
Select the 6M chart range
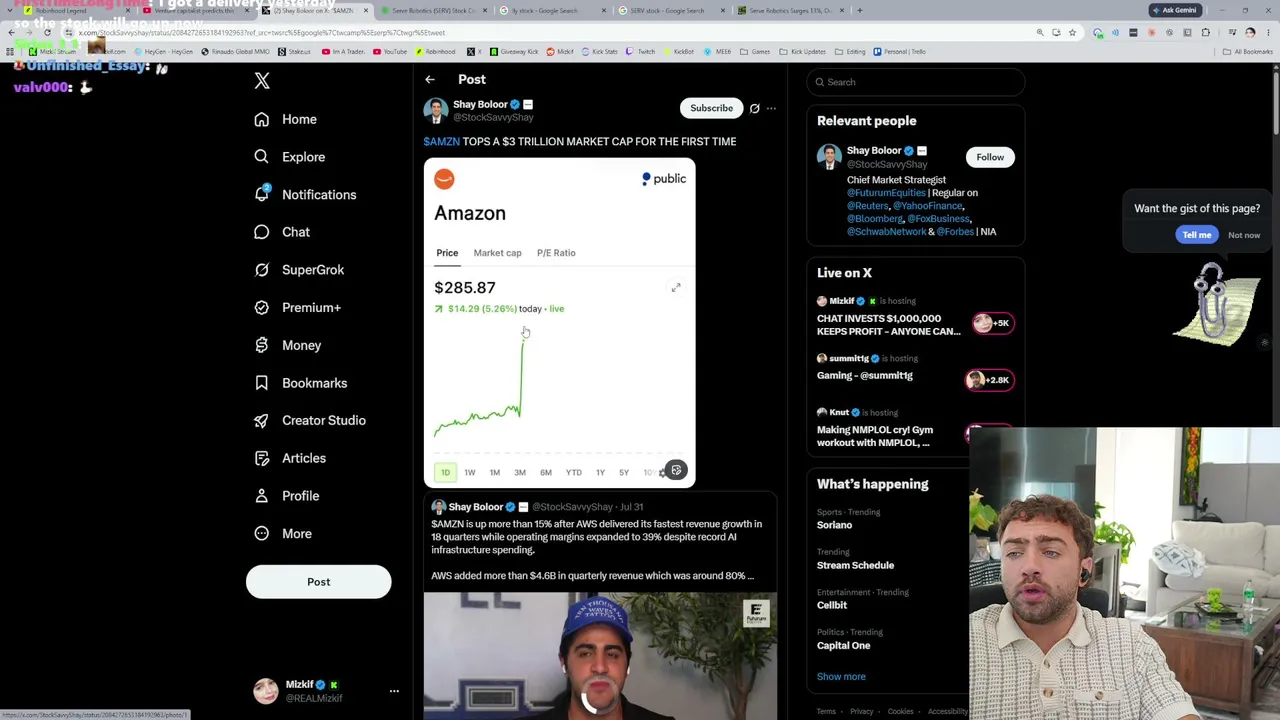(x=546, y=472)
